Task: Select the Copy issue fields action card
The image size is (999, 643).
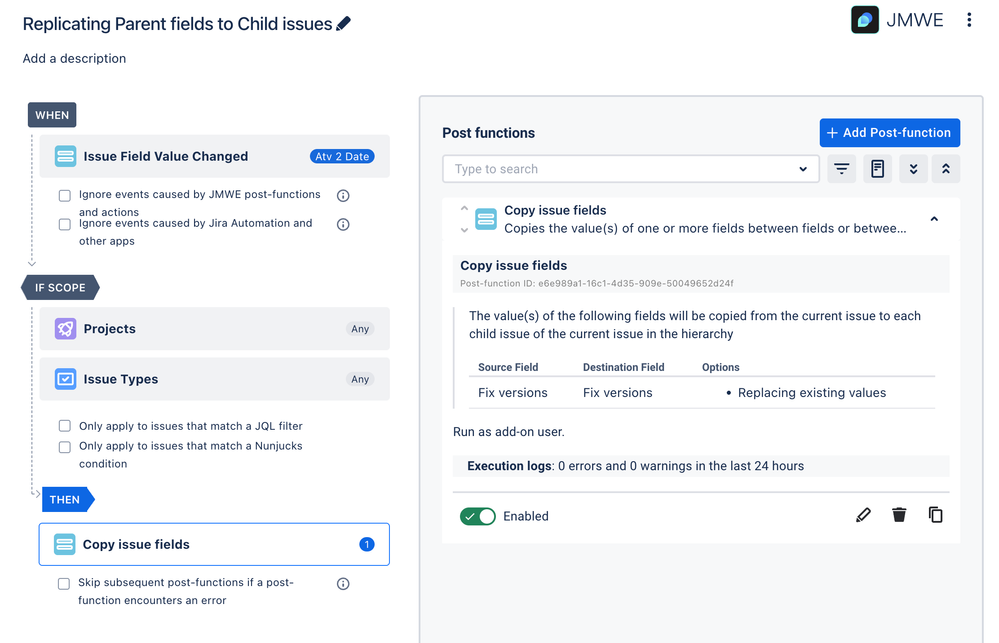Action: 214,544
